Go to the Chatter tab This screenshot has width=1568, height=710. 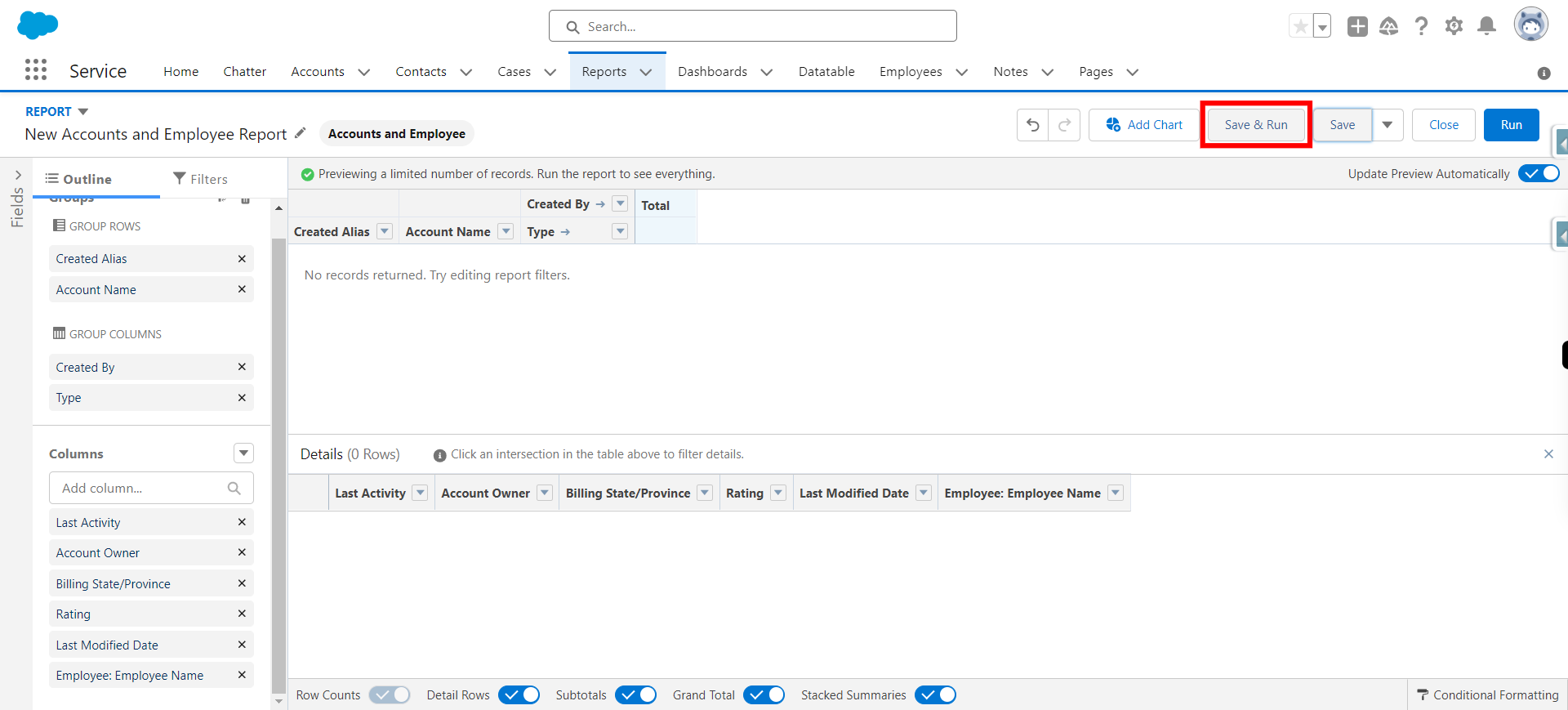click(245, 72)
